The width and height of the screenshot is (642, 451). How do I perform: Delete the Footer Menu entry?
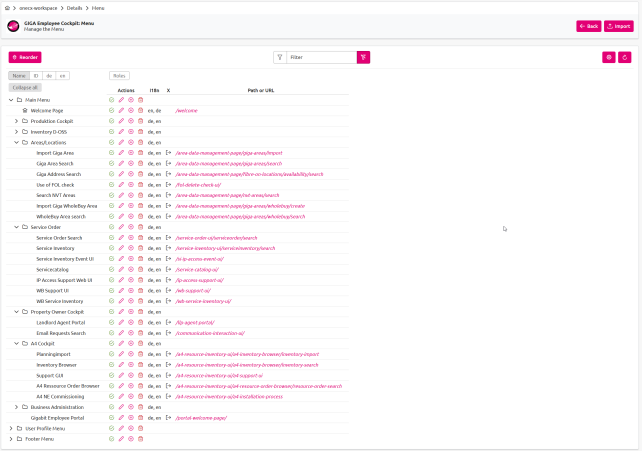pos(141,438)
